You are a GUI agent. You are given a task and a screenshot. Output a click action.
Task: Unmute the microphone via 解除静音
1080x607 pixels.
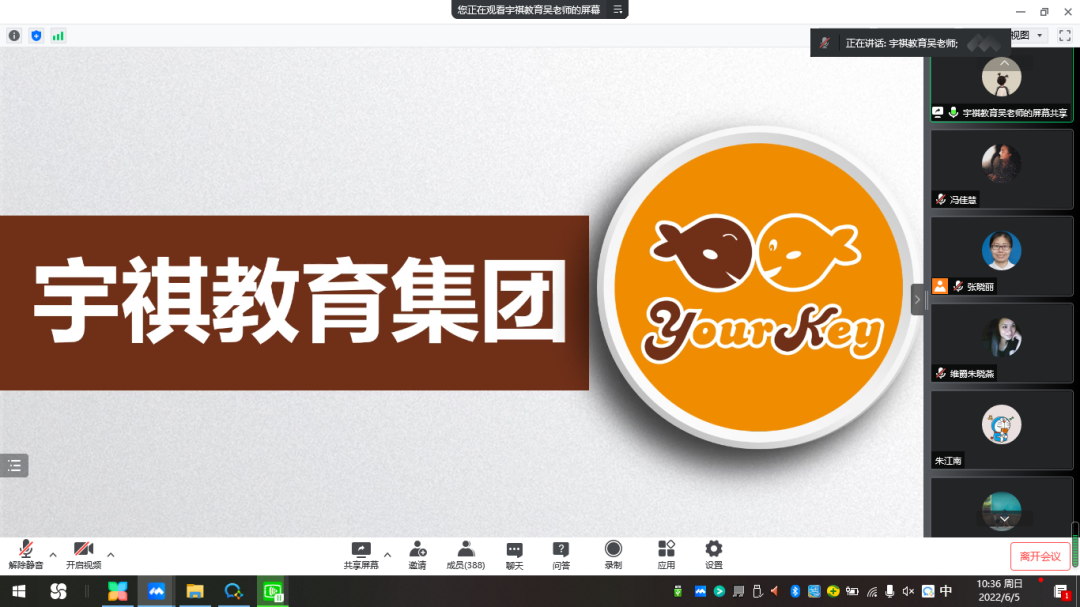pos(27,553)
